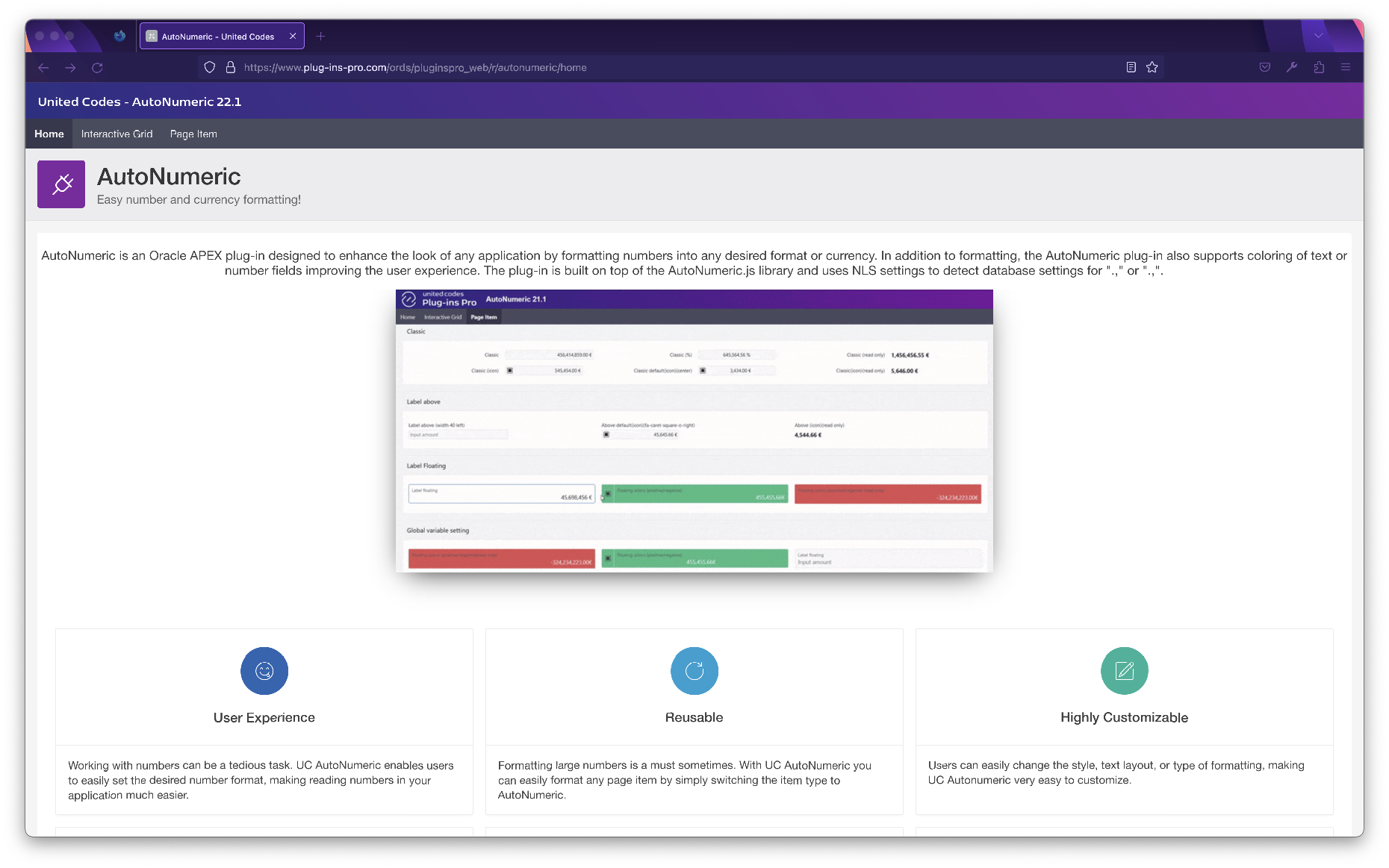Click the AutoNumeric intro paragraph text

pos(694,263)
